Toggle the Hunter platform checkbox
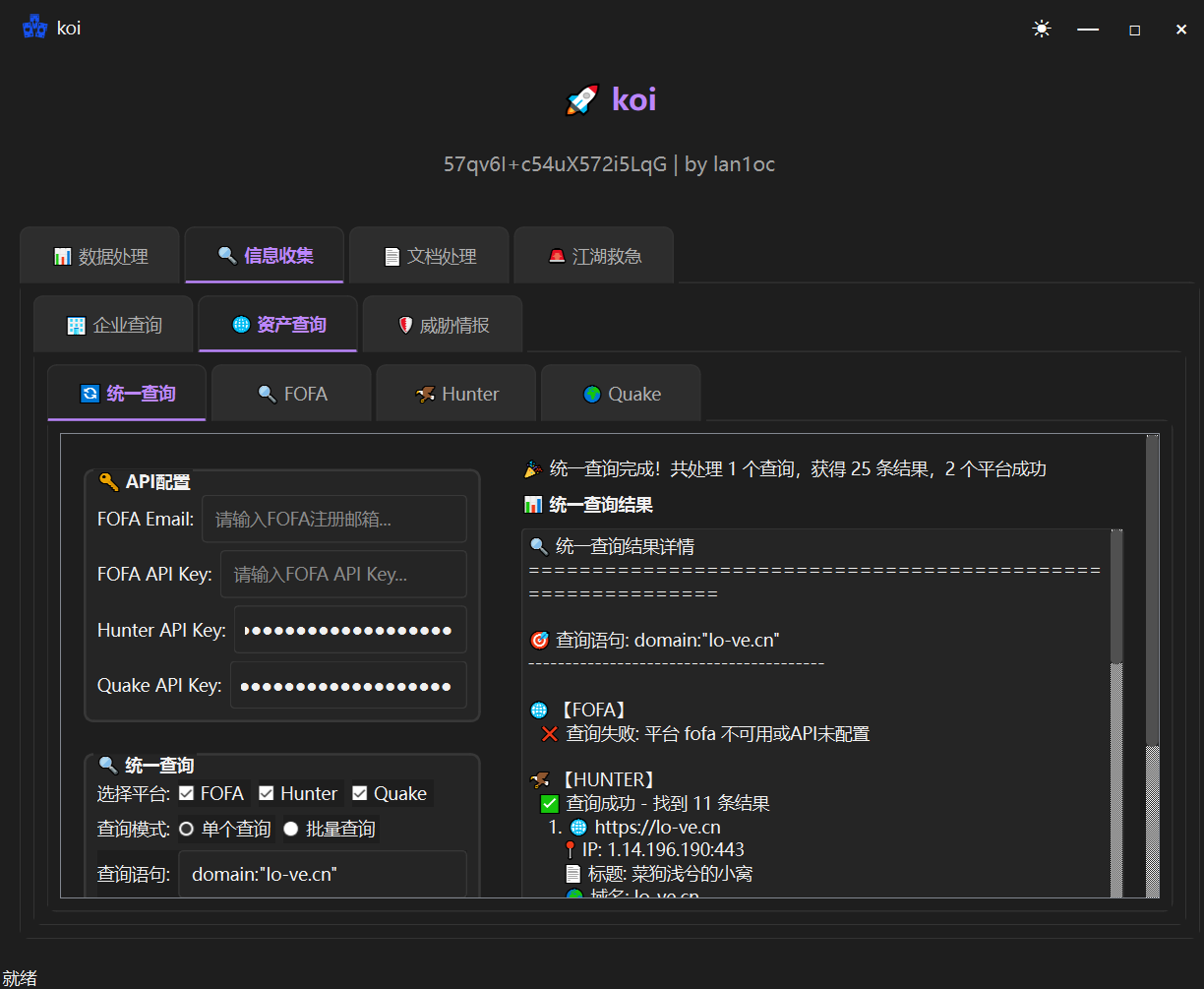The height and width of the screenshot is (989, 1204). 267,794
